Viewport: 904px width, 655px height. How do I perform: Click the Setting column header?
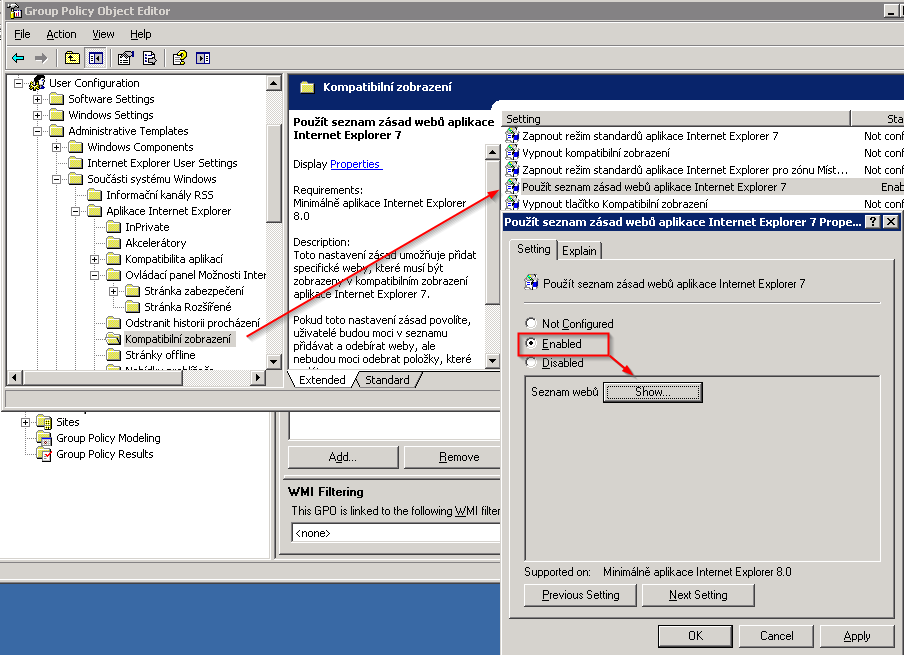point(676,119)
